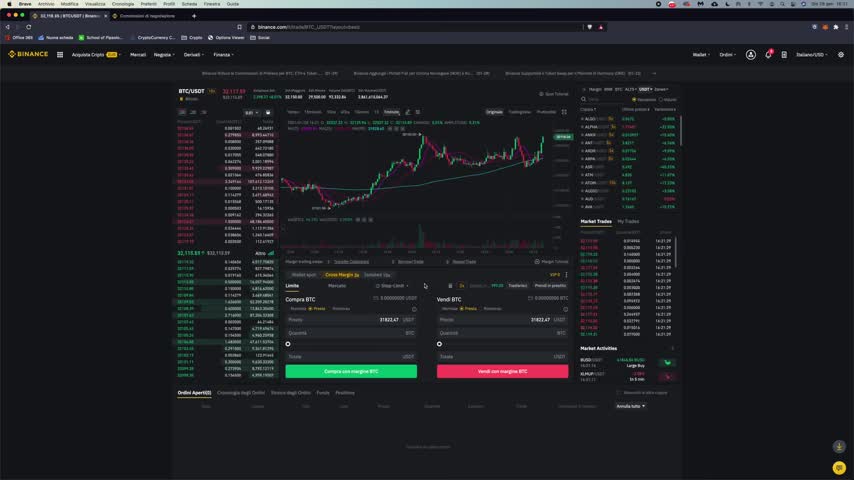Switch to the TradingView chart tab
The height and width of the screenshot is (480, 854).
tap(519, 112)
